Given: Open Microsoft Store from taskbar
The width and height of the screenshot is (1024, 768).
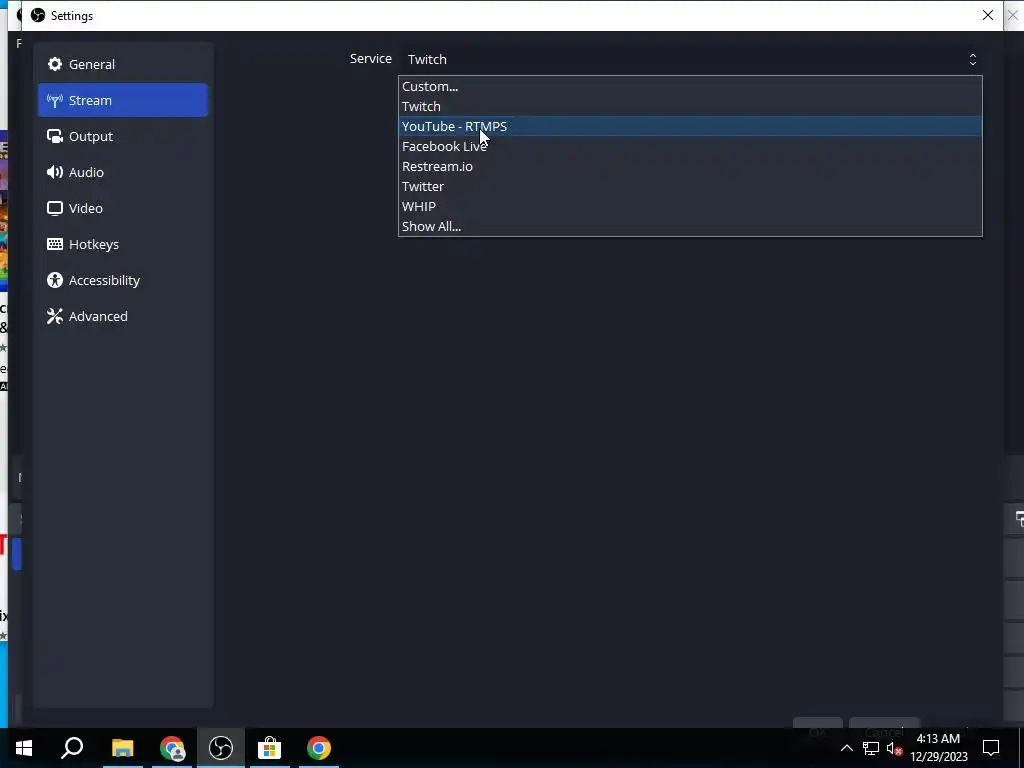Looking at the screenshot, I should [x=269, y=748].
